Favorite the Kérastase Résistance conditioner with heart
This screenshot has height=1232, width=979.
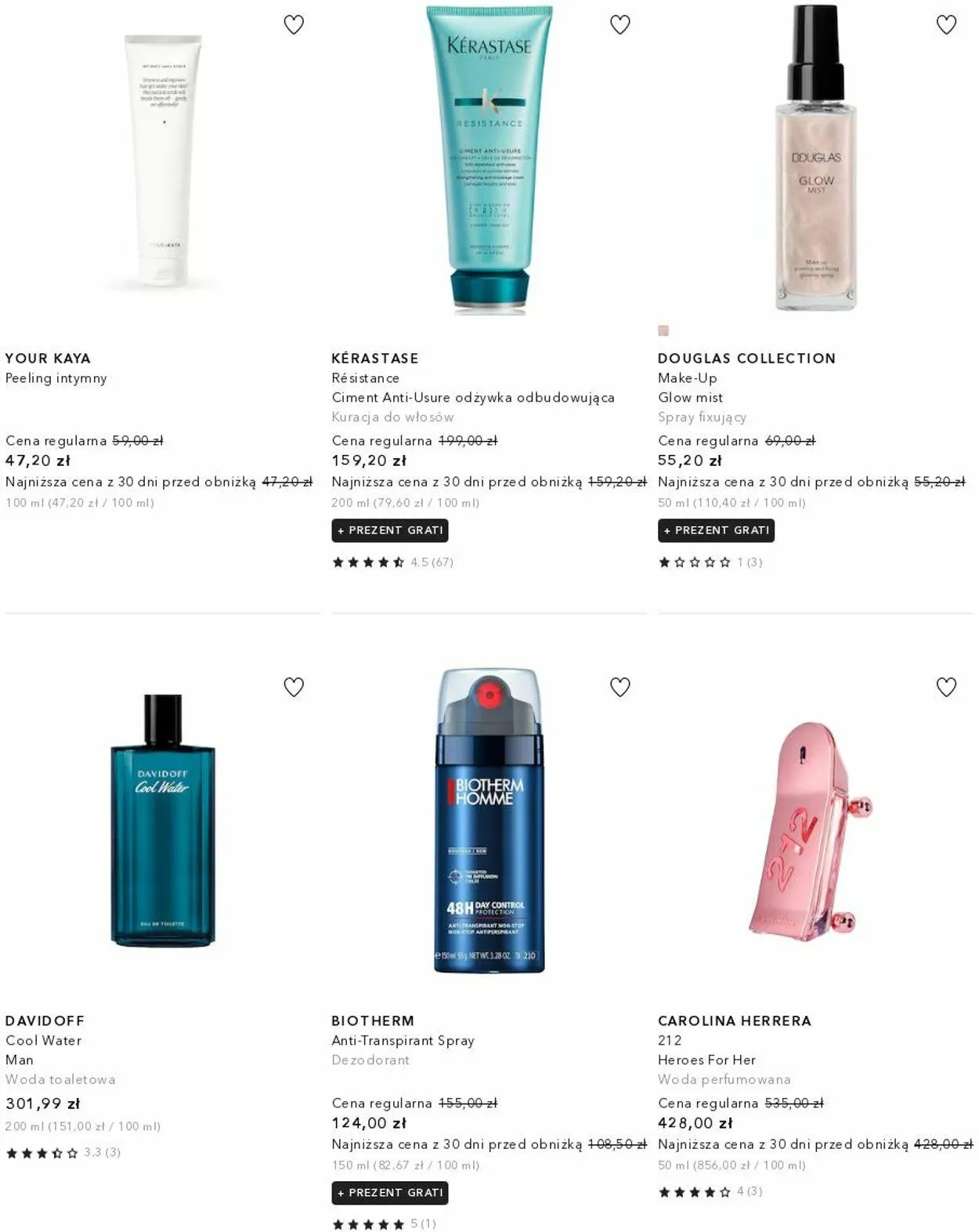pos(620,25)
